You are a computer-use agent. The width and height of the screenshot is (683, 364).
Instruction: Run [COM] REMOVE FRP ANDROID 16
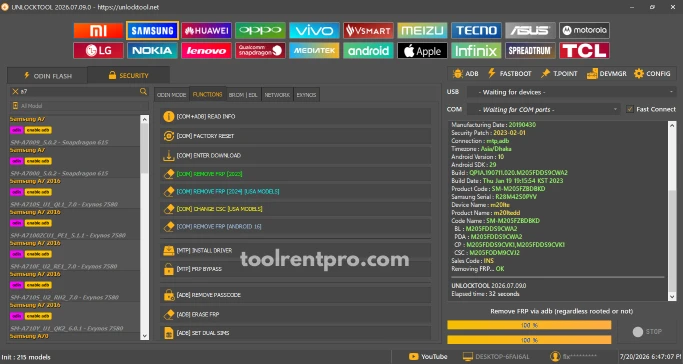click(295, 226)
